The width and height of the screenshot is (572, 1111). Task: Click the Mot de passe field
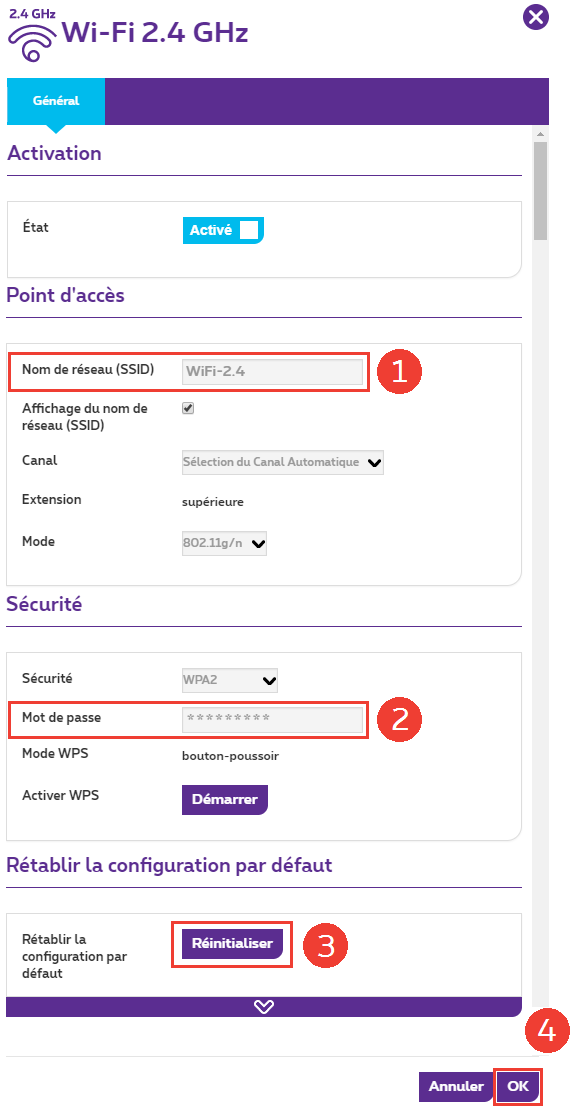pyautogui.click(x=272, y=719)
